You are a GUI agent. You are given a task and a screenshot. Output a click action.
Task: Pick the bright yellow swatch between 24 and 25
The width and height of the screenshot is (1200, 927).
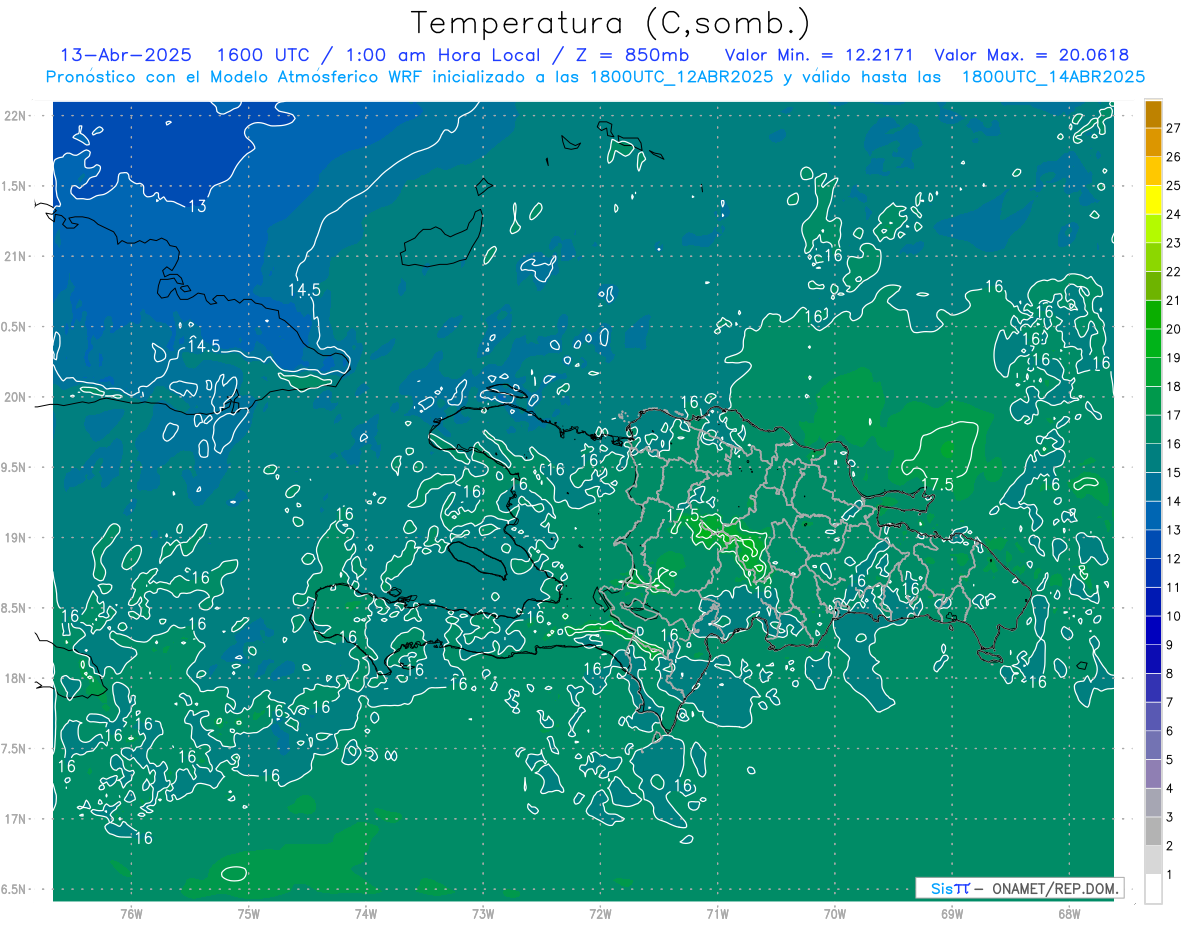point(1153,200)
